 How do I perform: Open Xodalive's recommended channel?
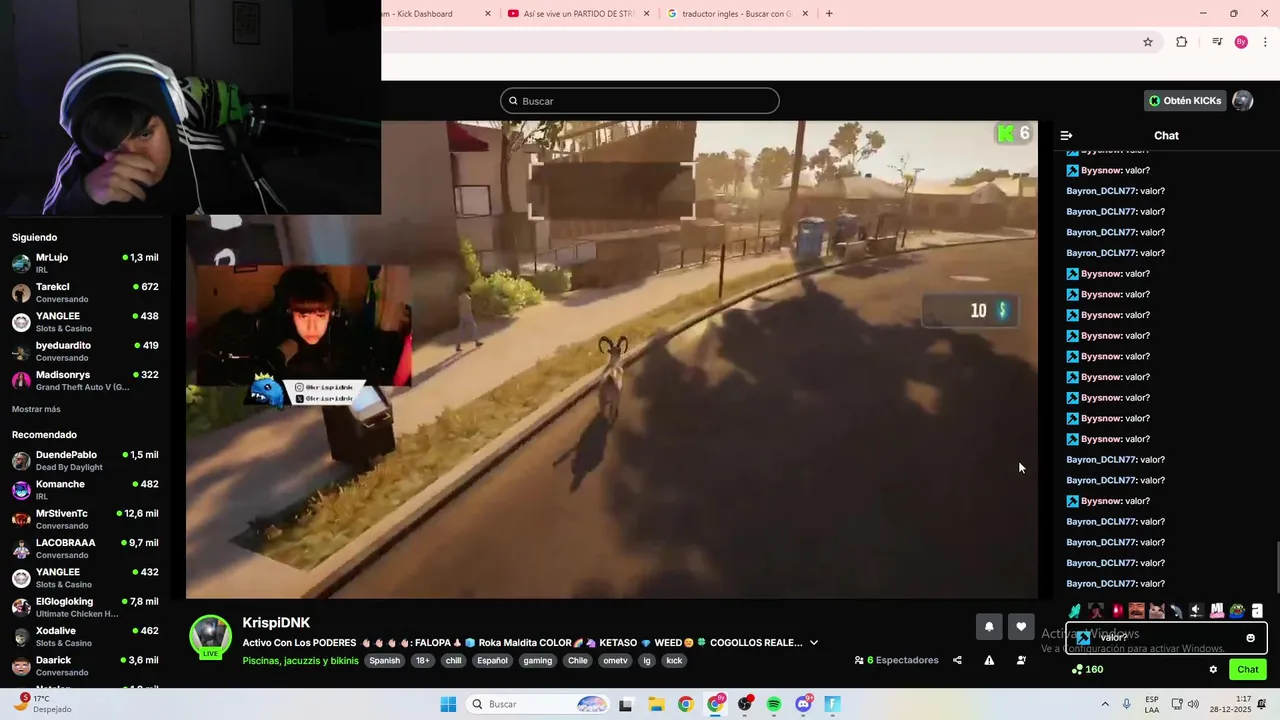pyautogui.click(x=85, y=636)
